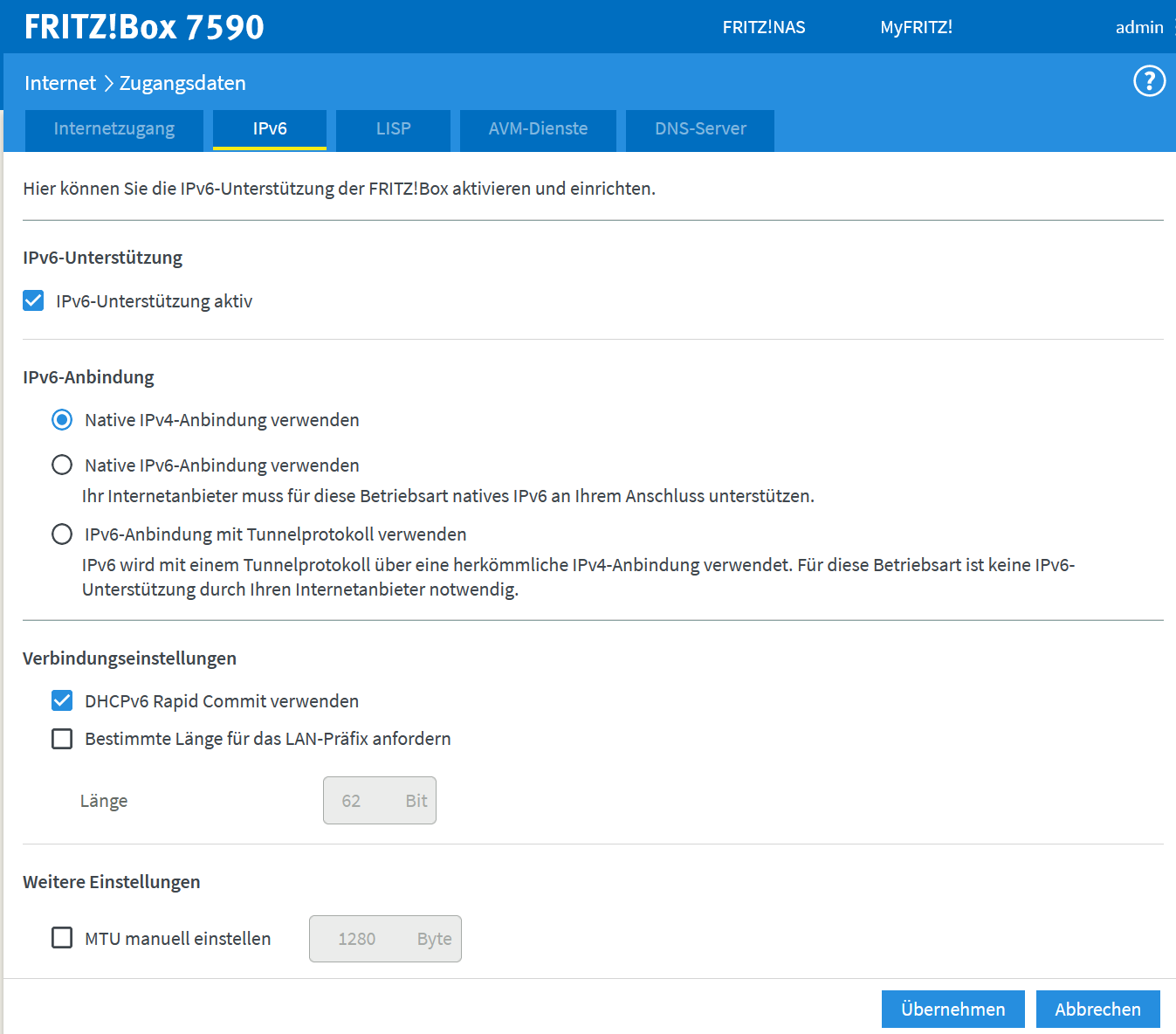Click the Länge bit input field
Screen dimensions: 1176x1034
pyautogui.click(x=380, y=801)
